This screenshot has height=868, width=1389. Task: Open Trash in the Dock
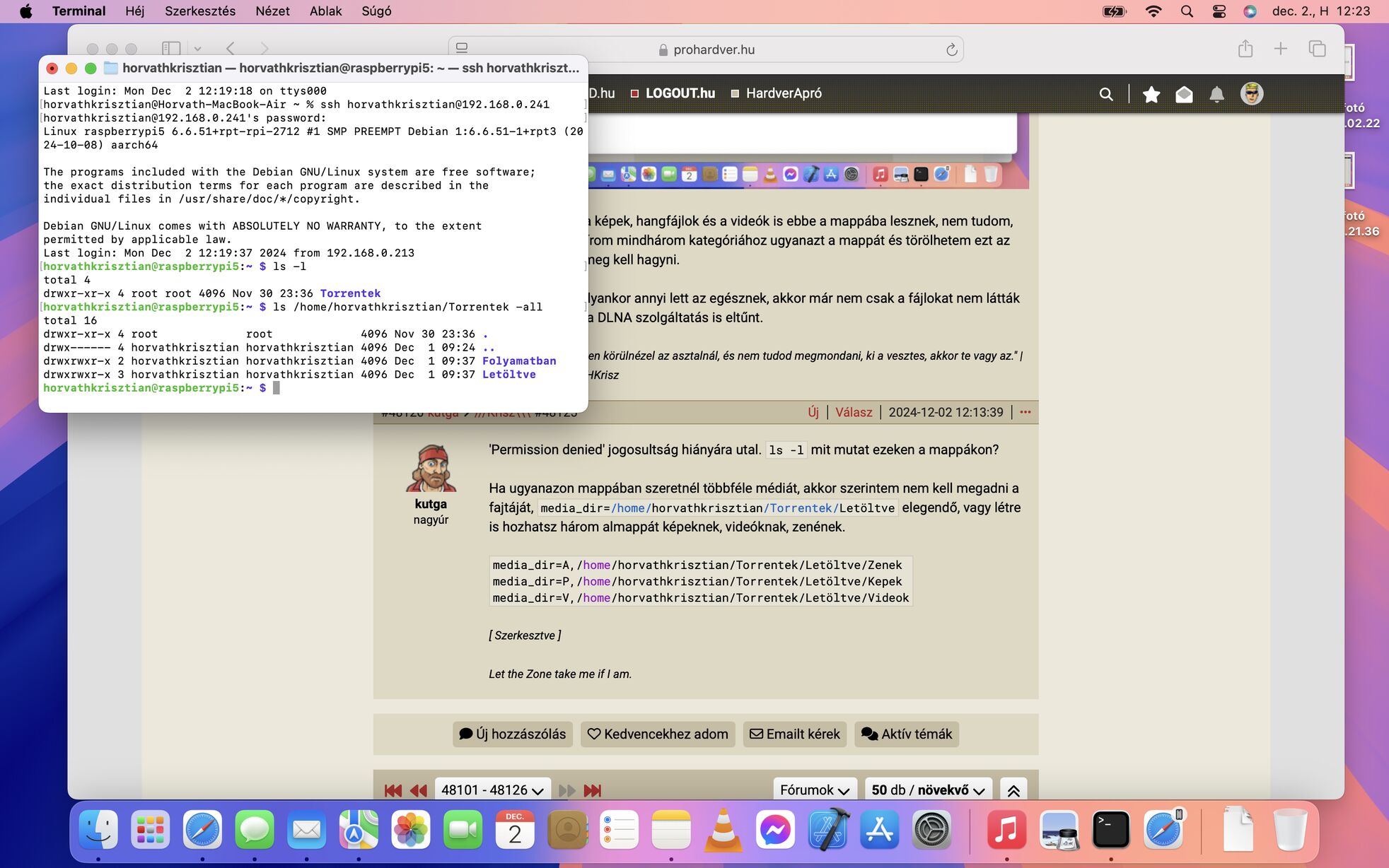(1290, 829)
